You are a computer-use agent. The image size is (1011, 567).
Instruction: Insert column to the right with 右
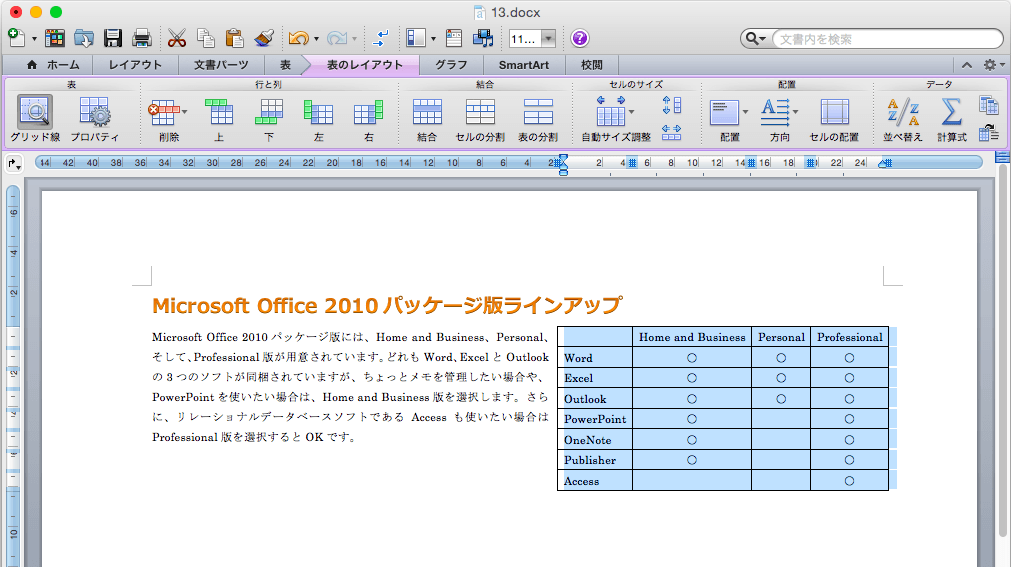point(368,119)
